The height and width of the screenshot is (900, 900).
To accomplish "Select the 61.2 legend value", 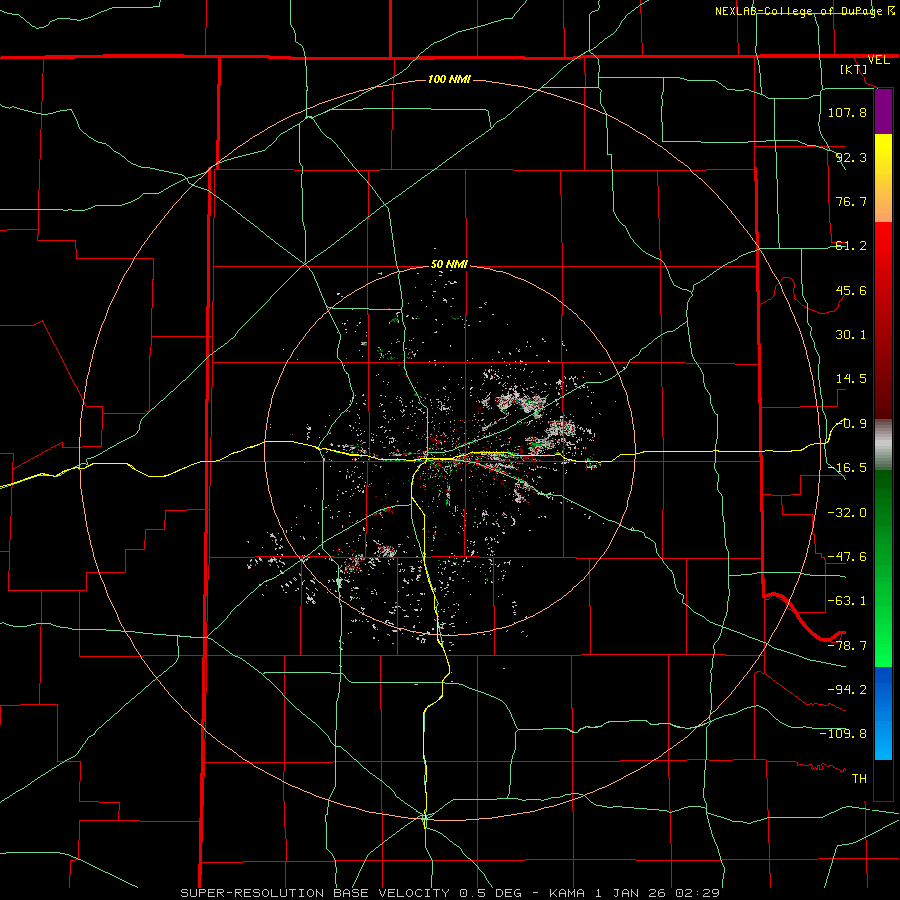I will click(851, 246).
